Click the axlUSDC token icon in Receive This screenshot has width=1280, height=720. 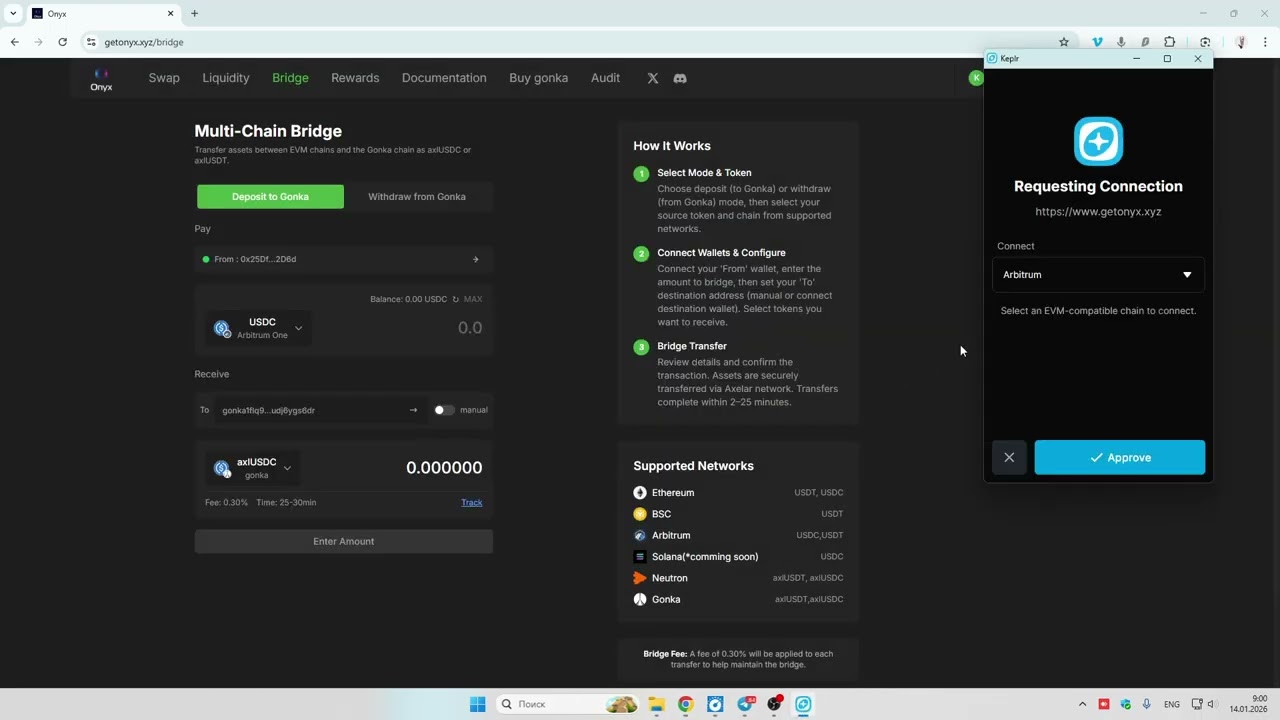tap(222, 468)
